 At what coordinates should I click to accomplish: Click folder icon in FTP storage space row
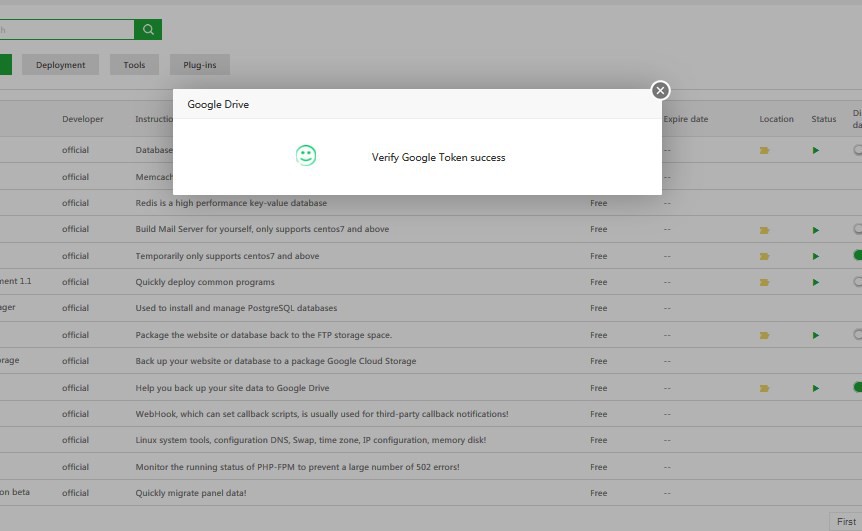765,335
